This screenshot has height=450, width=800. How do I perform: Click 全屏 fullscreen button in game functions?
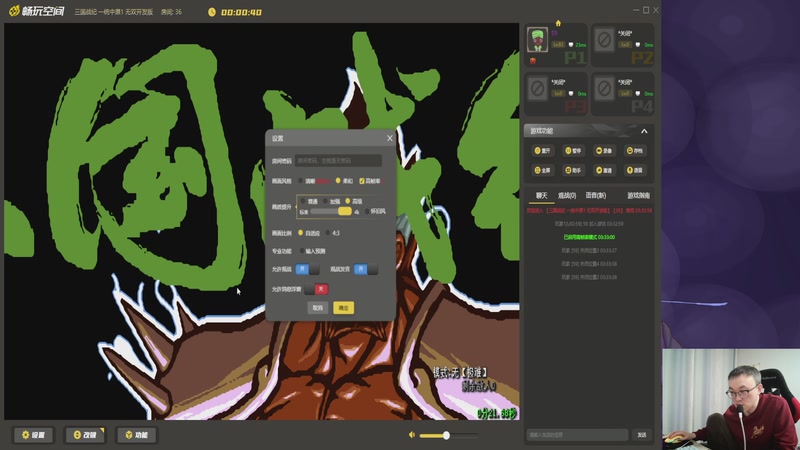[x=542, y=170]
